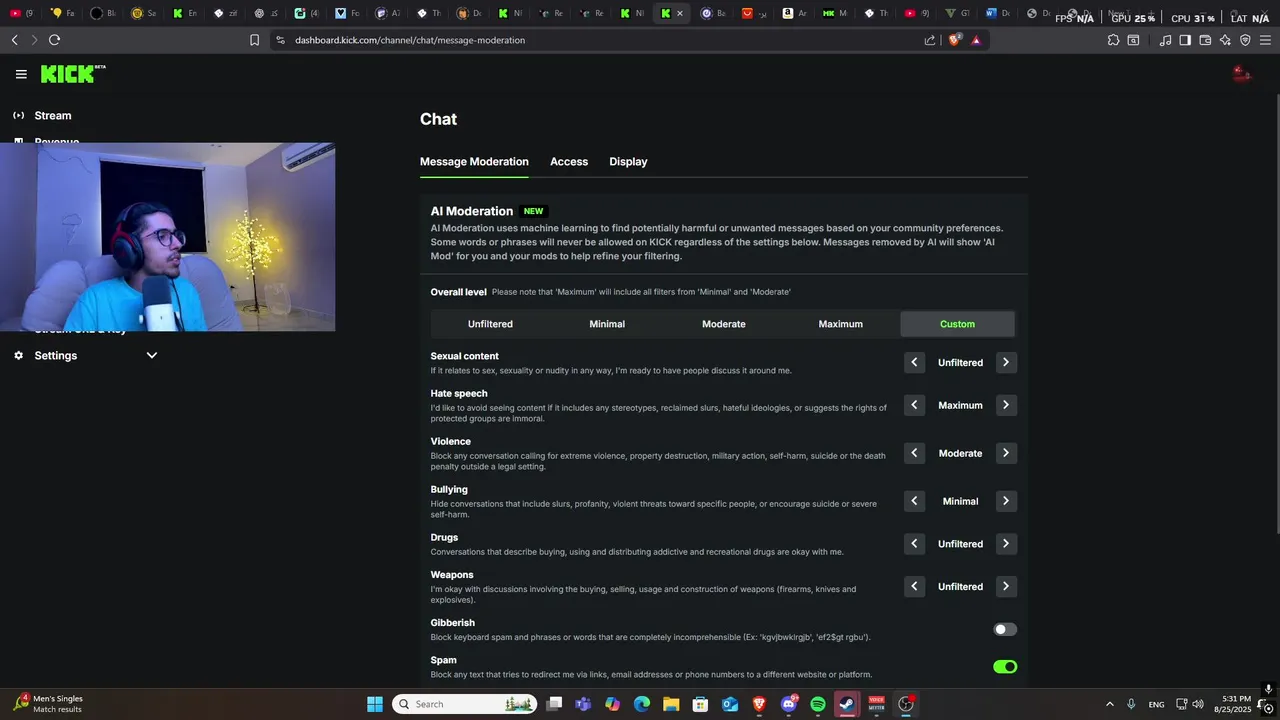Screen dimensions: 1280x720
Task: Click the taskbar Search box
Action: click(x=465, y=704)
